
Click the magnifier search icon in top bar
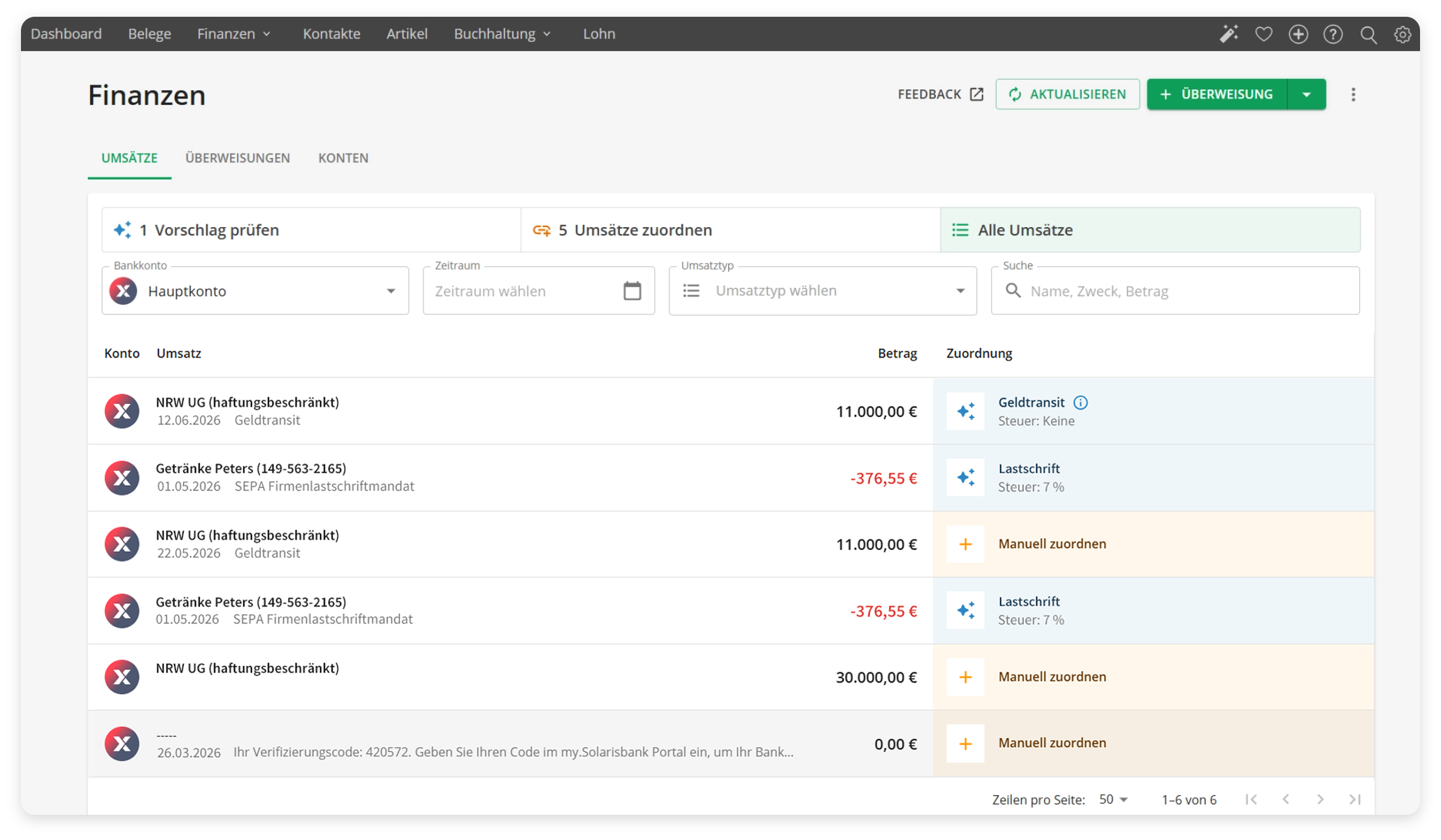click(1368, 34)
